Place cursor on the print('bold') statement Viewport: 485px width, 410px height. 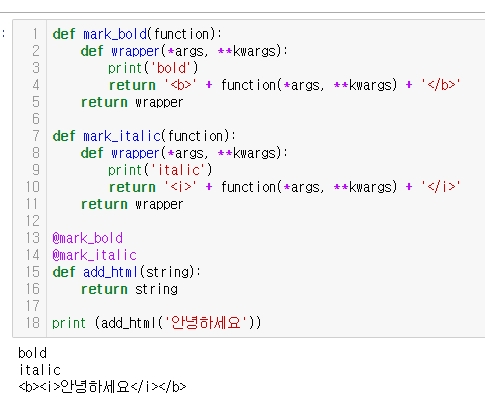pos(153,68)
